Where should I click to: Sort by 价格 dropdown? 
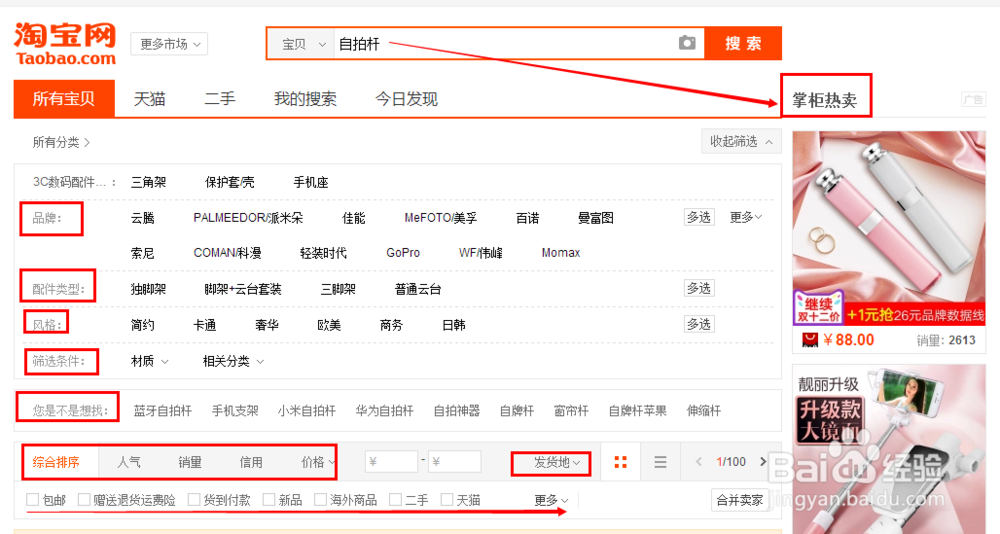tap(318, 462)
